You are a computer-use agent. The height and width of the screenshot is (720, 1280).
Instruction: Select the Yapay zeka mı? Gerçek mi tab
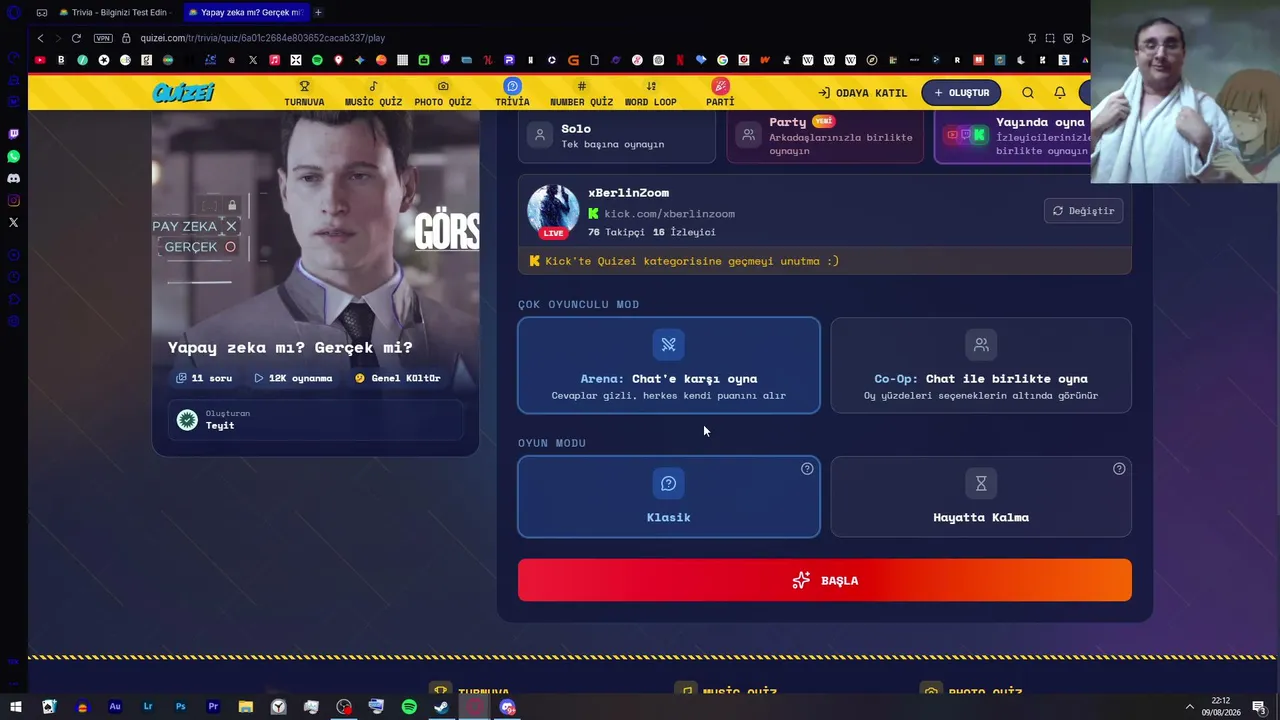245,12
